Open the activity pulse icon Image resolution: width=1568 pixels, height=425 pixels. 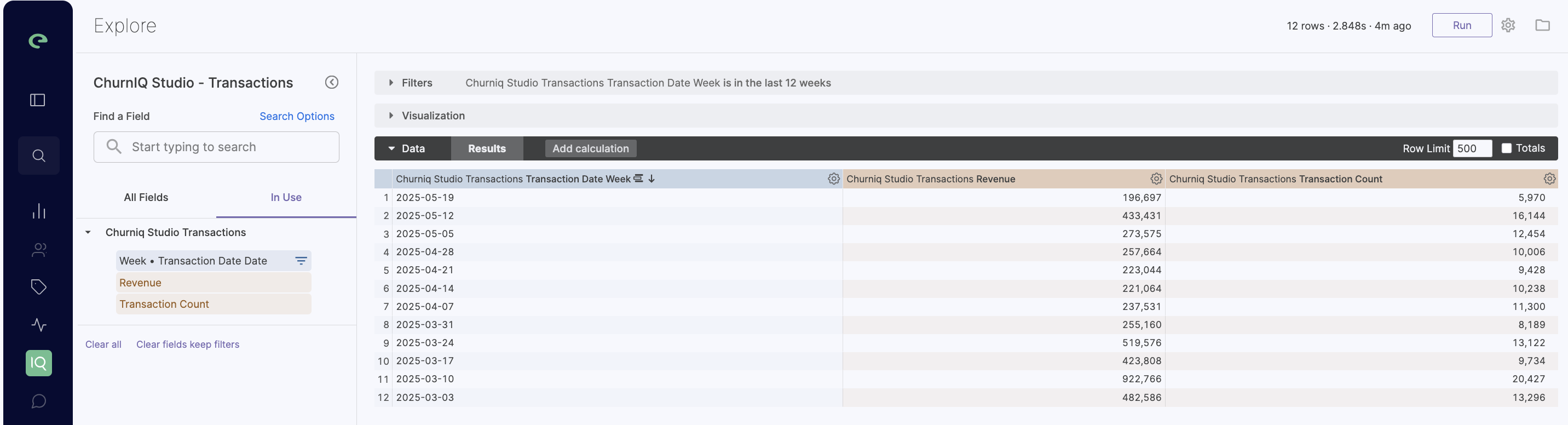click(x=38, y=325)
